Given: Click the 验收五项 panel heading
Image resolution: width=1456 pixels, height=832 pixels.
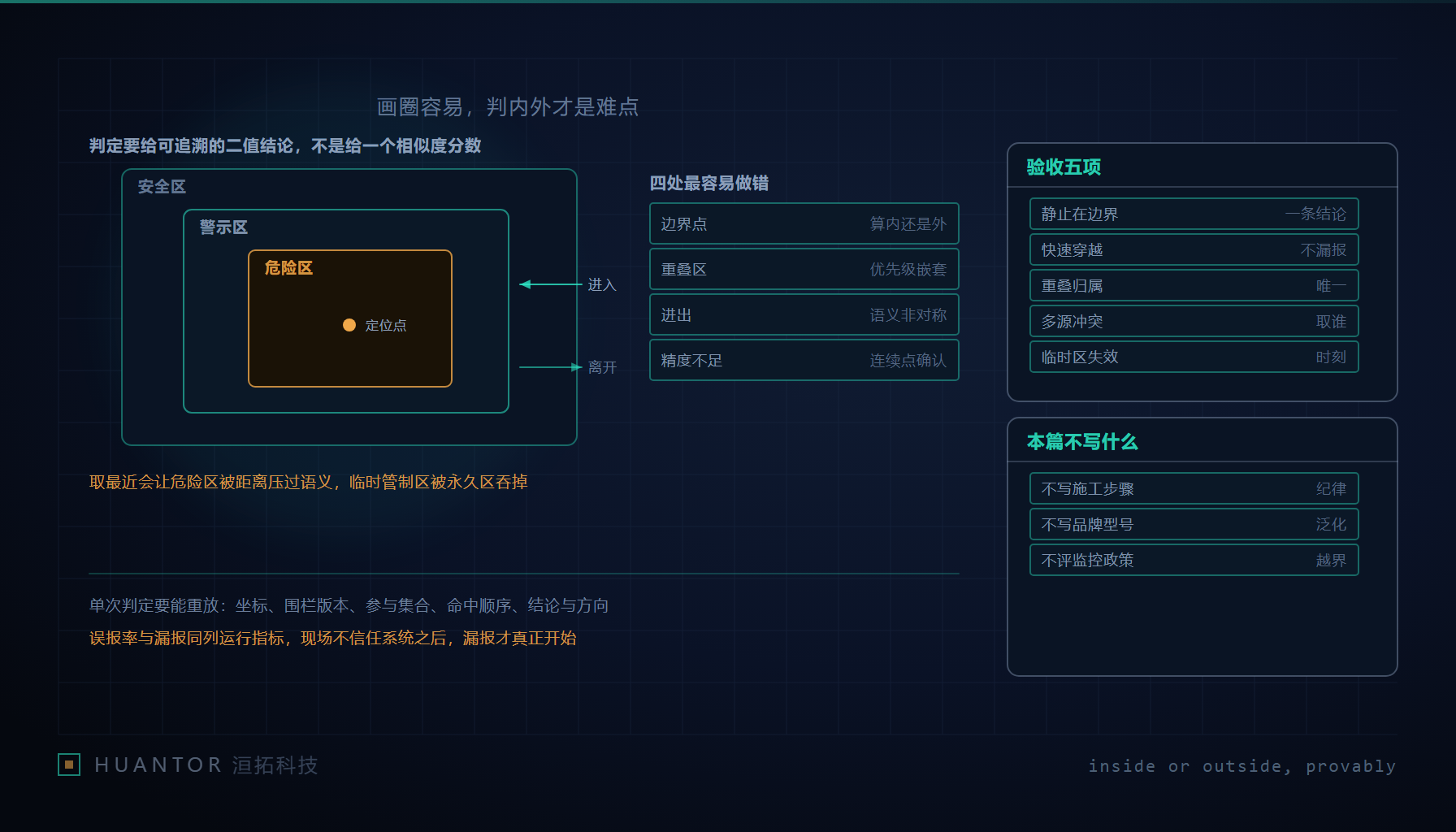Looking at the screenshot, I should point(1064,167).
